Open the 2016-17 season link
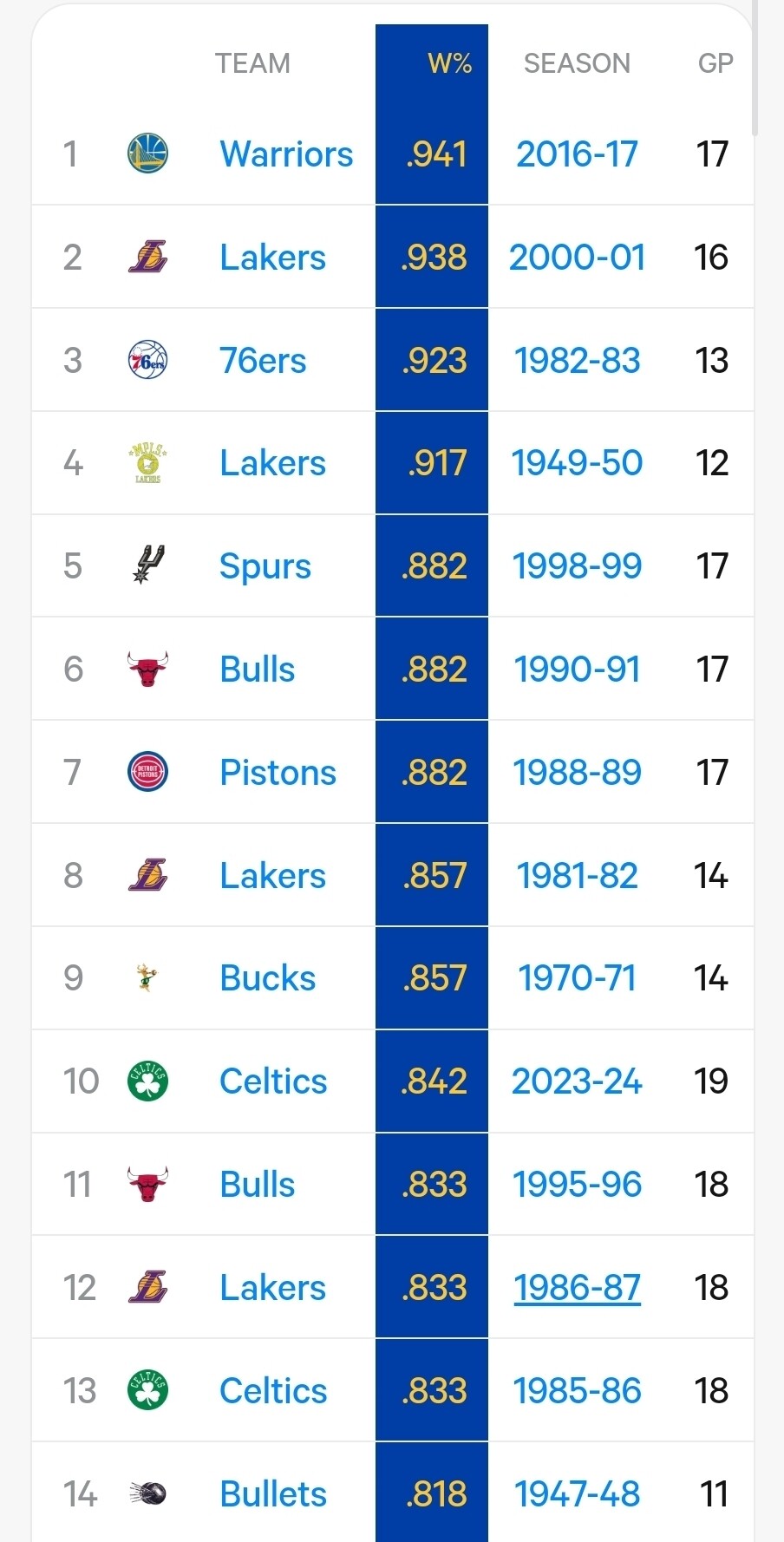This screenshot has height=1542, width=784. tap(577, 154)
